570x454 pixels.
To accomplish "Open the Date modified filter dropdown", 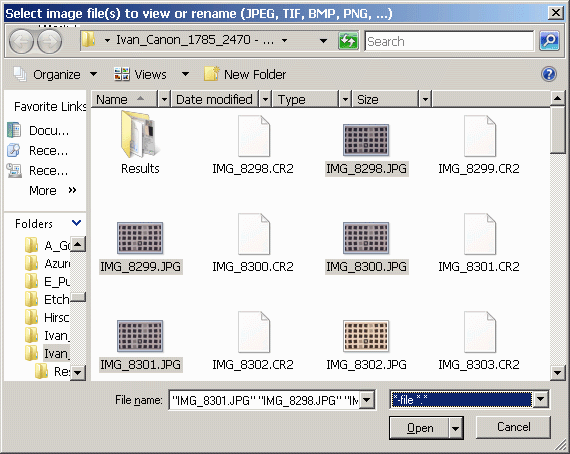I will (x=266, y=99).
